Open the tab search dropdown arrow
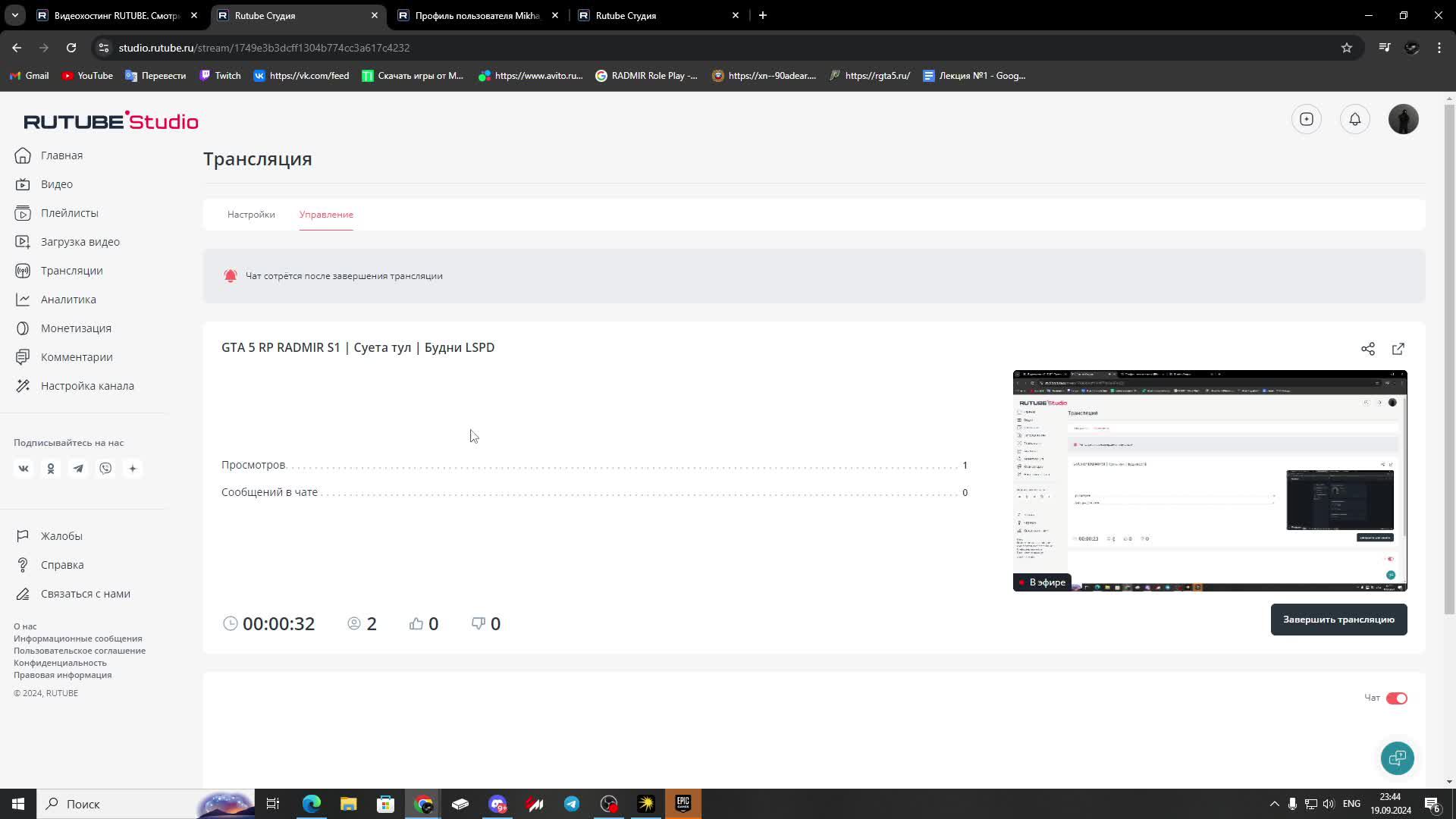The width and height of the screenshot is (1456, 819). coord(15,15)
